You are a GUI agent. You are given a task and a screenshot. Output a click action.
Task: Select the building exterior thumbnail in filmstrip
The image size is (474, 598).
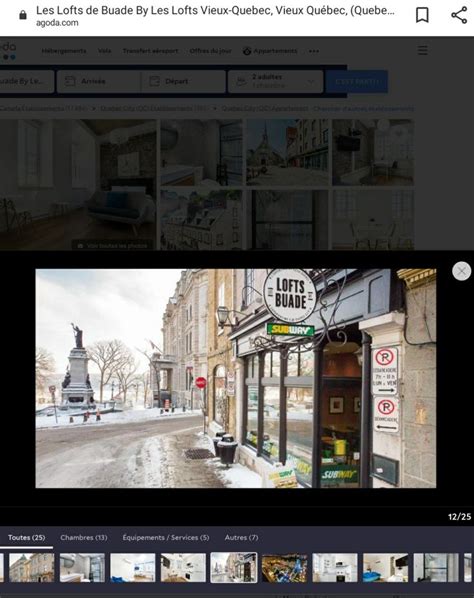[x=32, y=568]
